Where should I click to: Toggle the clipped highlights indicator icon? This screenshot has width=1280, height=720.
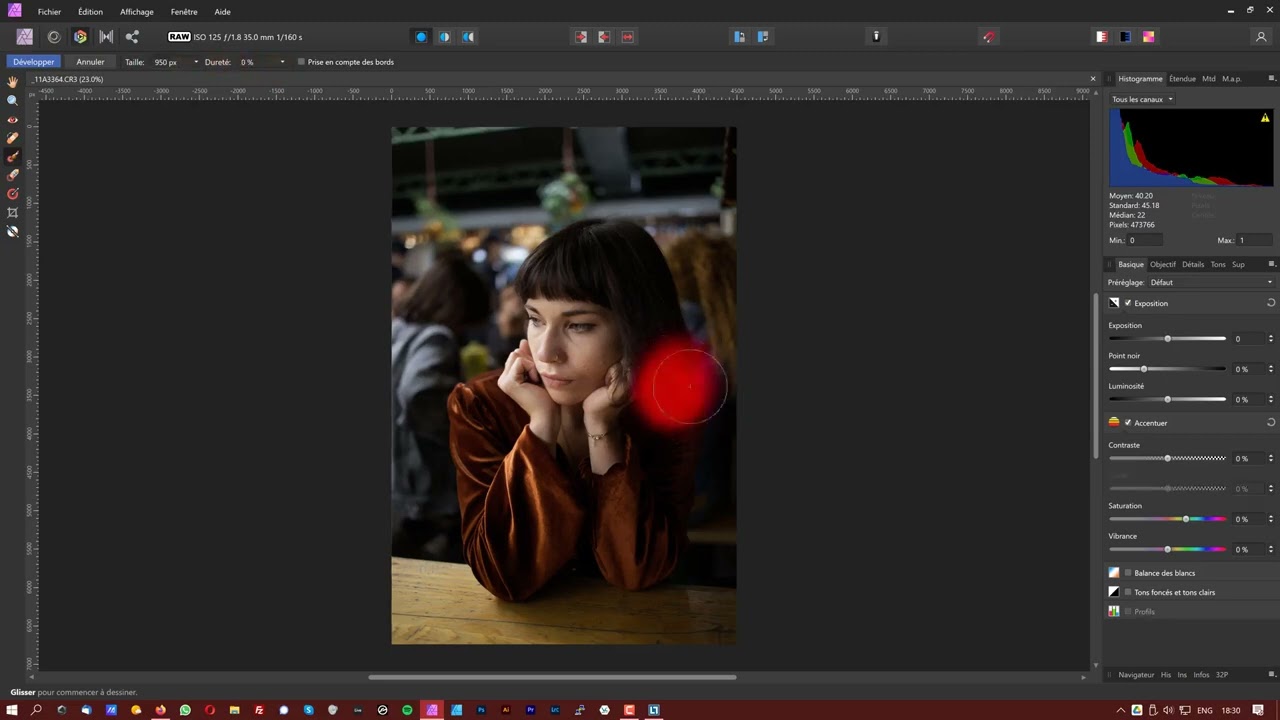click(x=1101, y=37)
